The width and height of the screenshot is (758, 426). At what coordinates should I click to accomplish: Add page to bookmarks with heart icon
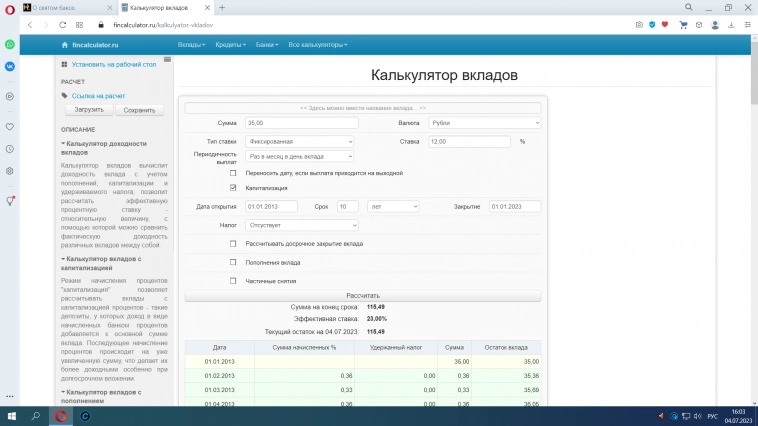[666, 24]
